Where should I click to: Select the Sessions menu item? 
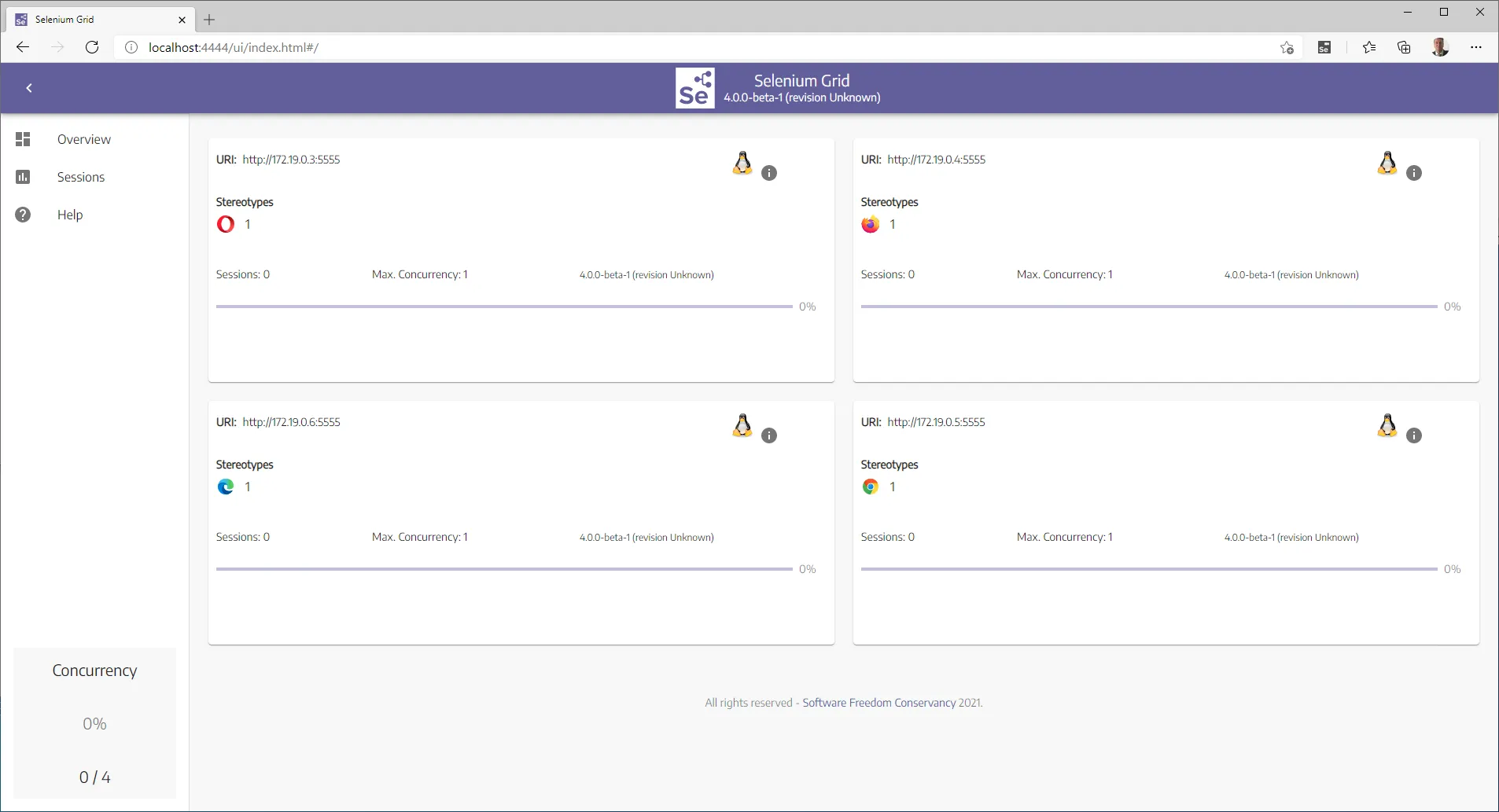pos(81,177)
